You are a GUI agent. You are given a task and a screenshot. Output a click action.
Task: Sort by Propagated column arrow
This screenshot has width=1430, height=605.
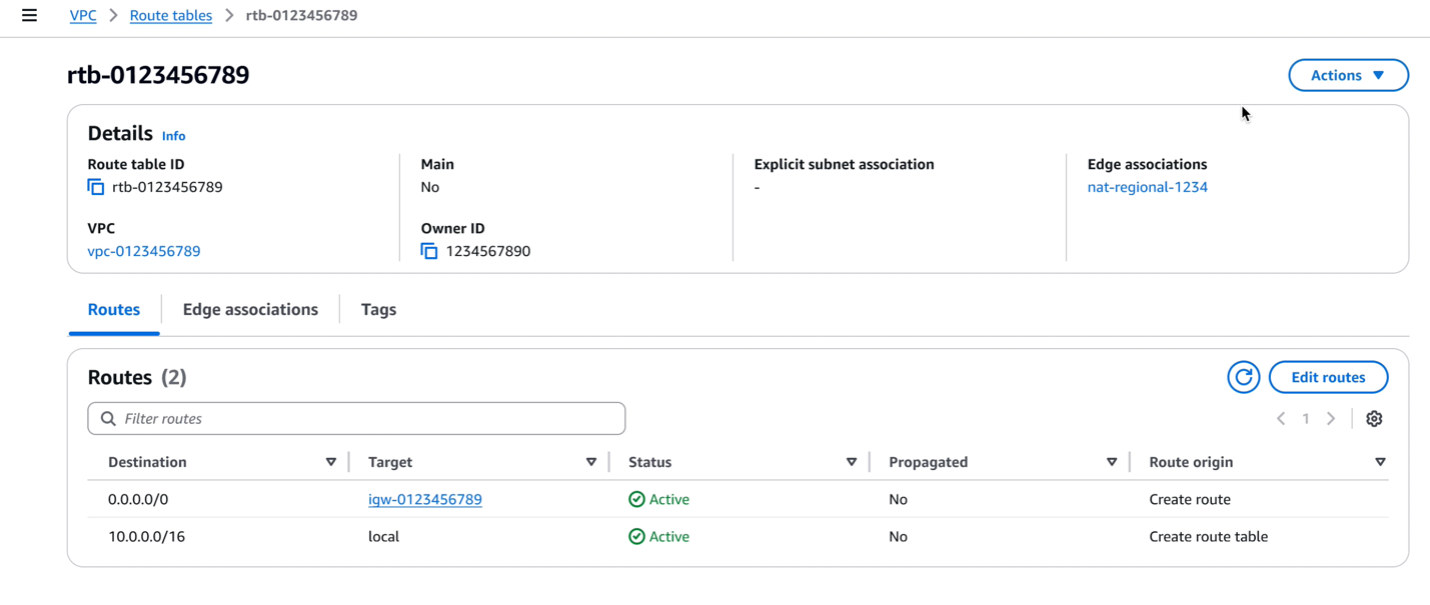click(x=1111, y=462)
